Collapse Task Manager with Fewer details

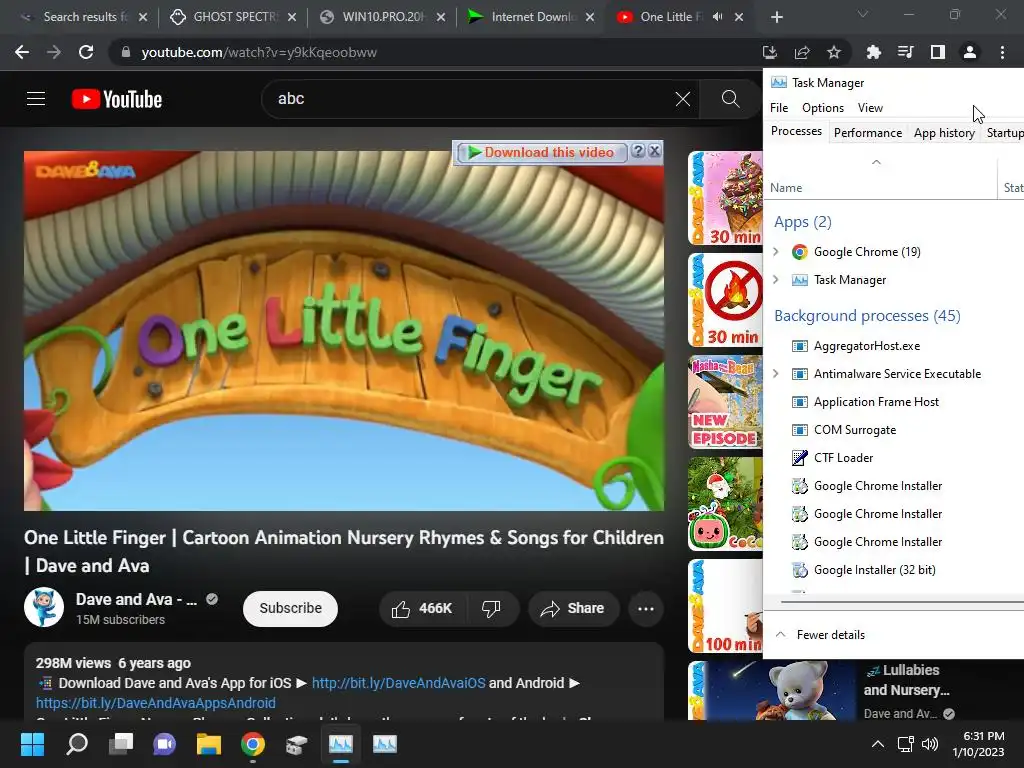point(820,635)
